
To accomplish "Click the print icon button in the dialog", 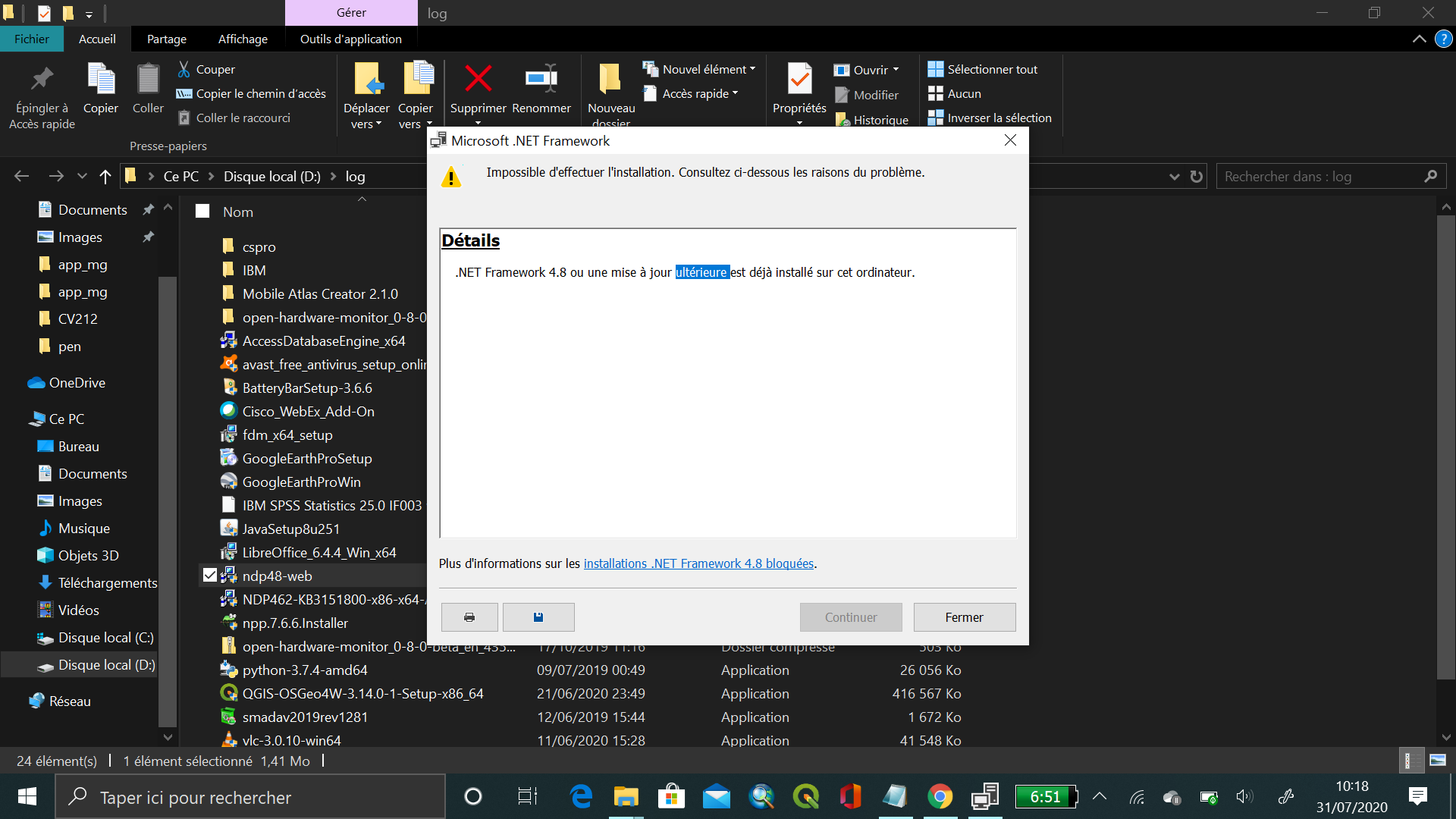I will tap(469, 617).
